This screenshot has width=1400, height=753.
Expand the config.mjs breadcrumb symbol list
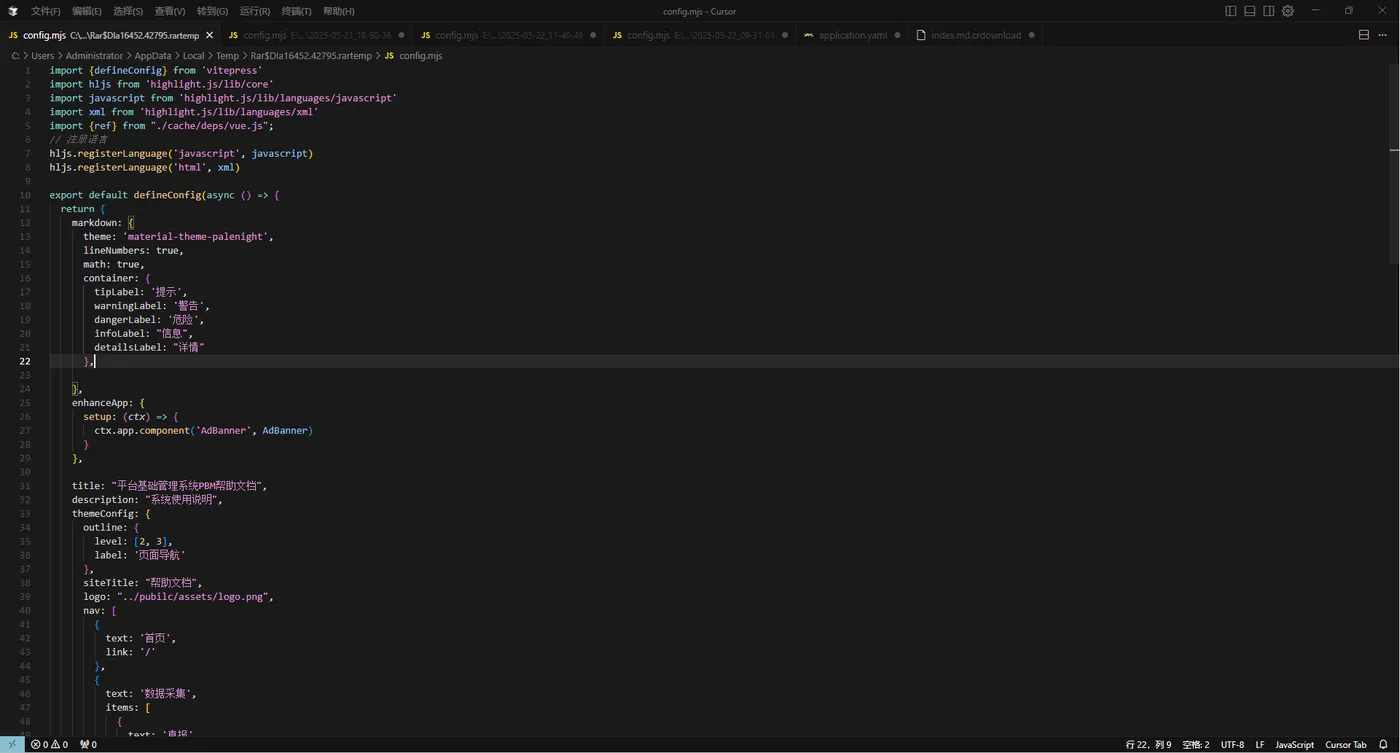click(420, 56)
